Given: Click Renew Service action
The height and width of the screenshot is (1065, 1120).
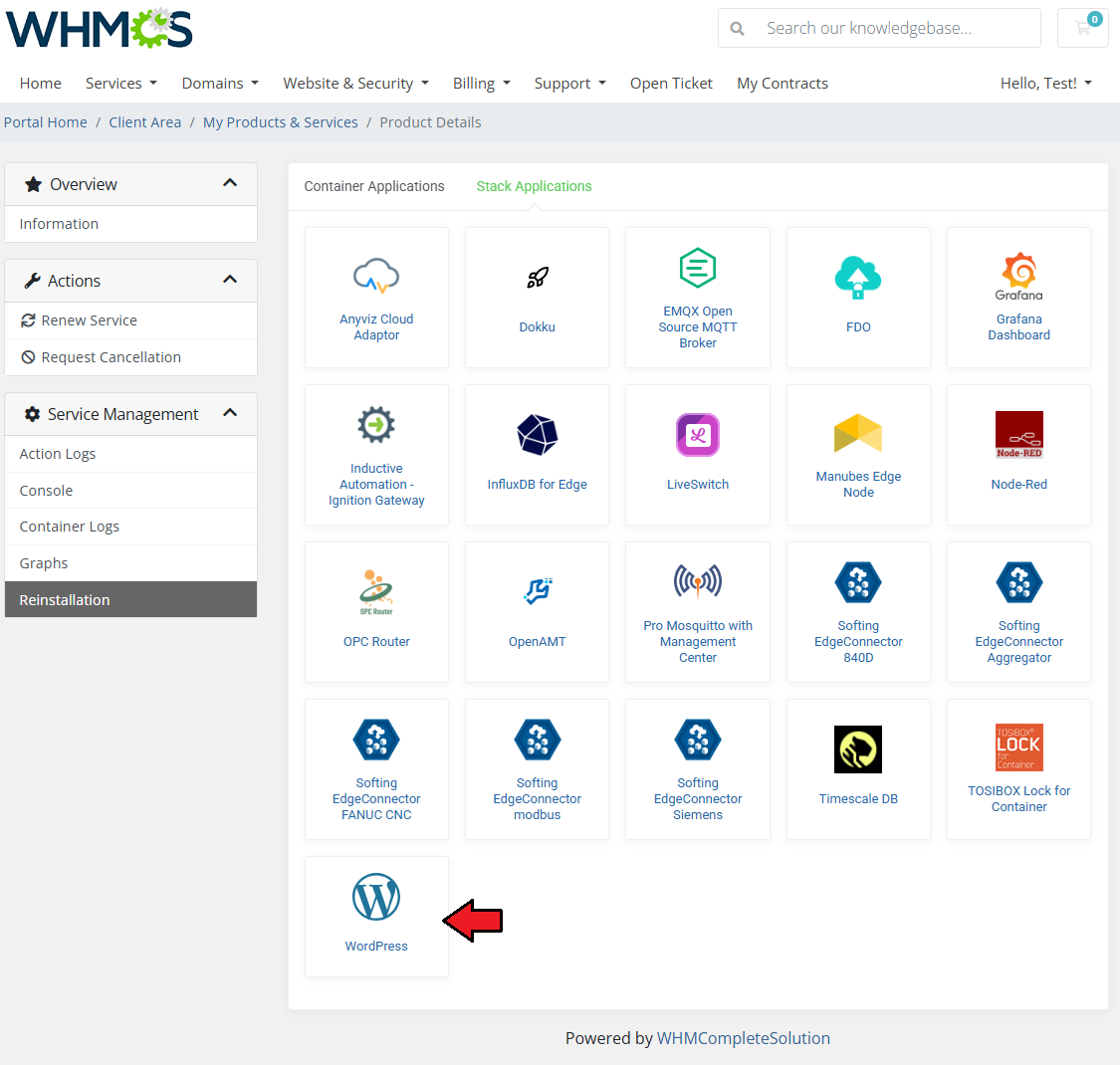Looking at the screenshot, I should (x=130, y=320).
